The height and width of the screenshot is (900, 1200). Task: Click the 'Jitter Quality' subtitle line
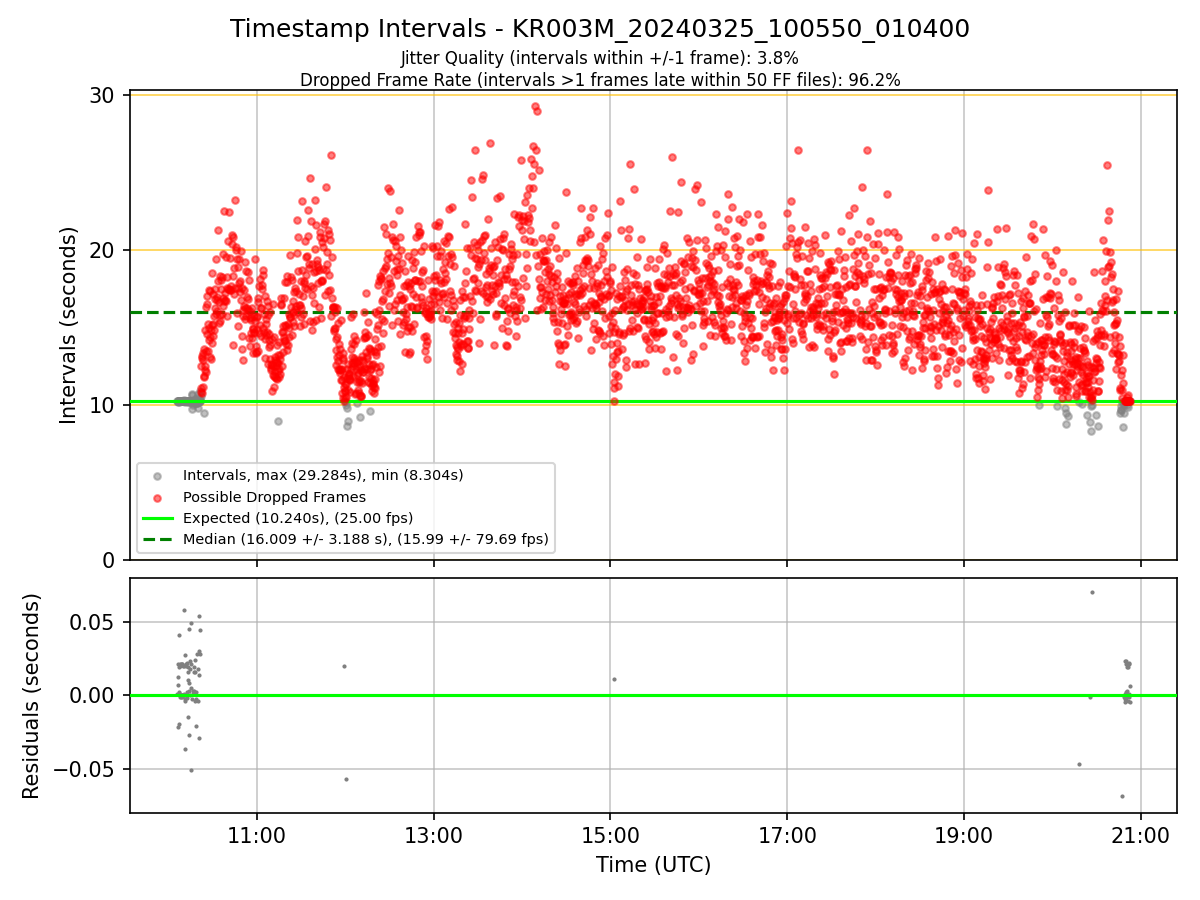(600, 58)
